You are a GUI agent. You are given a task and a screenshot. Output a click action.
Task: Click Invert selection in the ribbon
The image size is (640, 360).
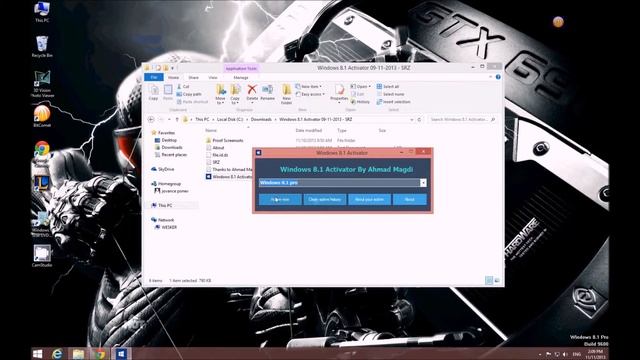[393, 102]
